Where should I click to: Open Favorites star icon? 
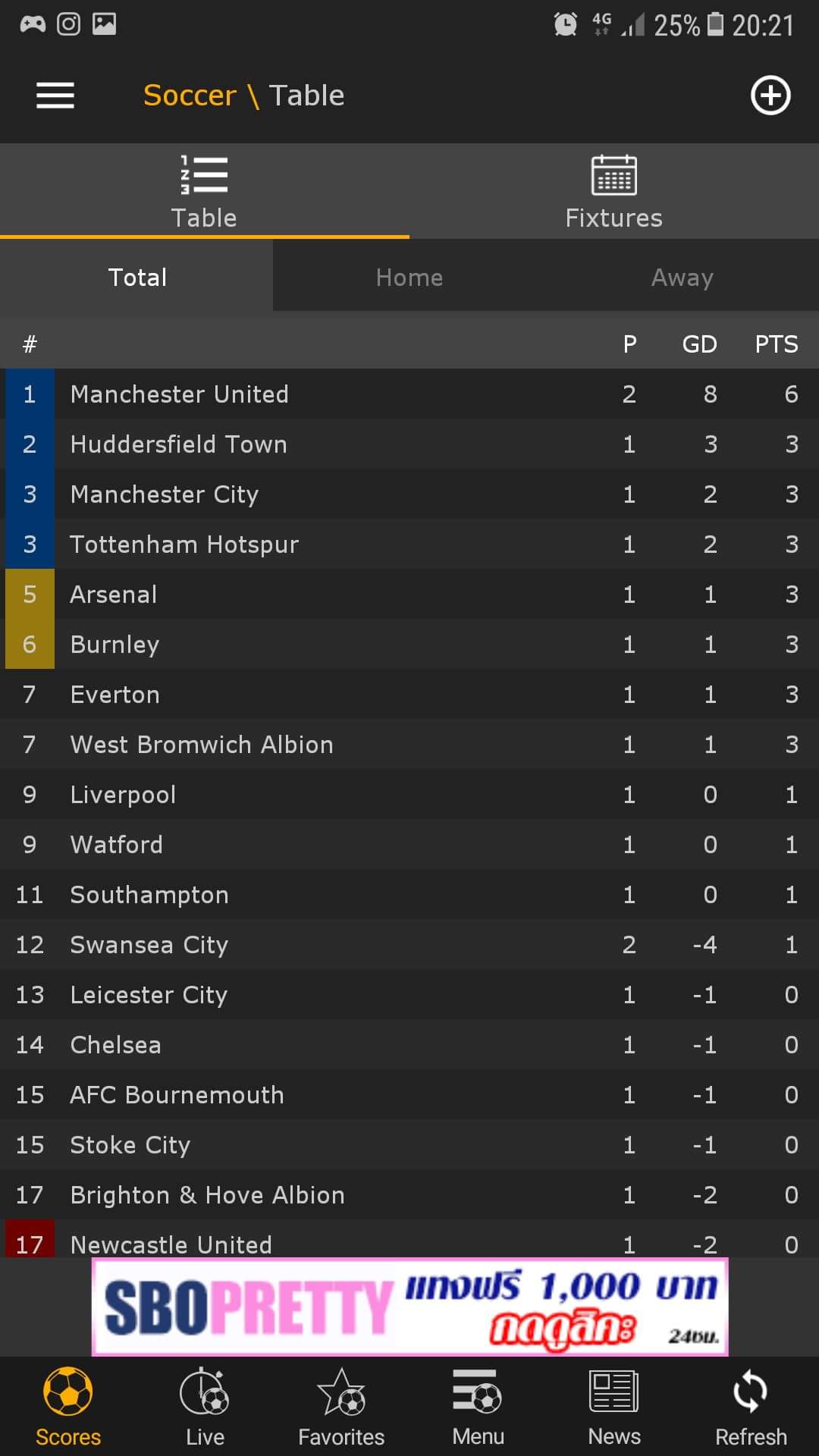coord(341,1392)
